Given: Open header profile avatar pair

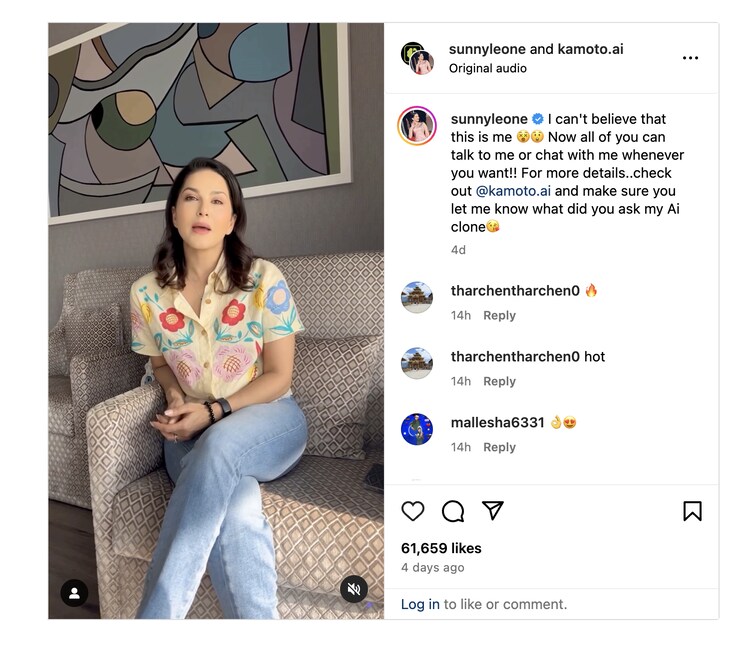Looking at the screenshot, I should pyautogui.click(x=416, y=58).
